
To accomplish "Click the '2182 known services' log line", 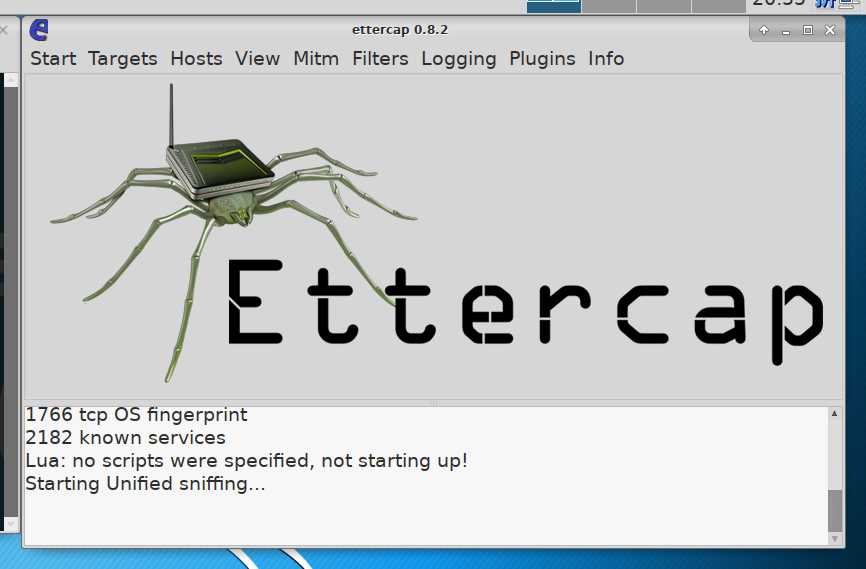I will point(125,438).
